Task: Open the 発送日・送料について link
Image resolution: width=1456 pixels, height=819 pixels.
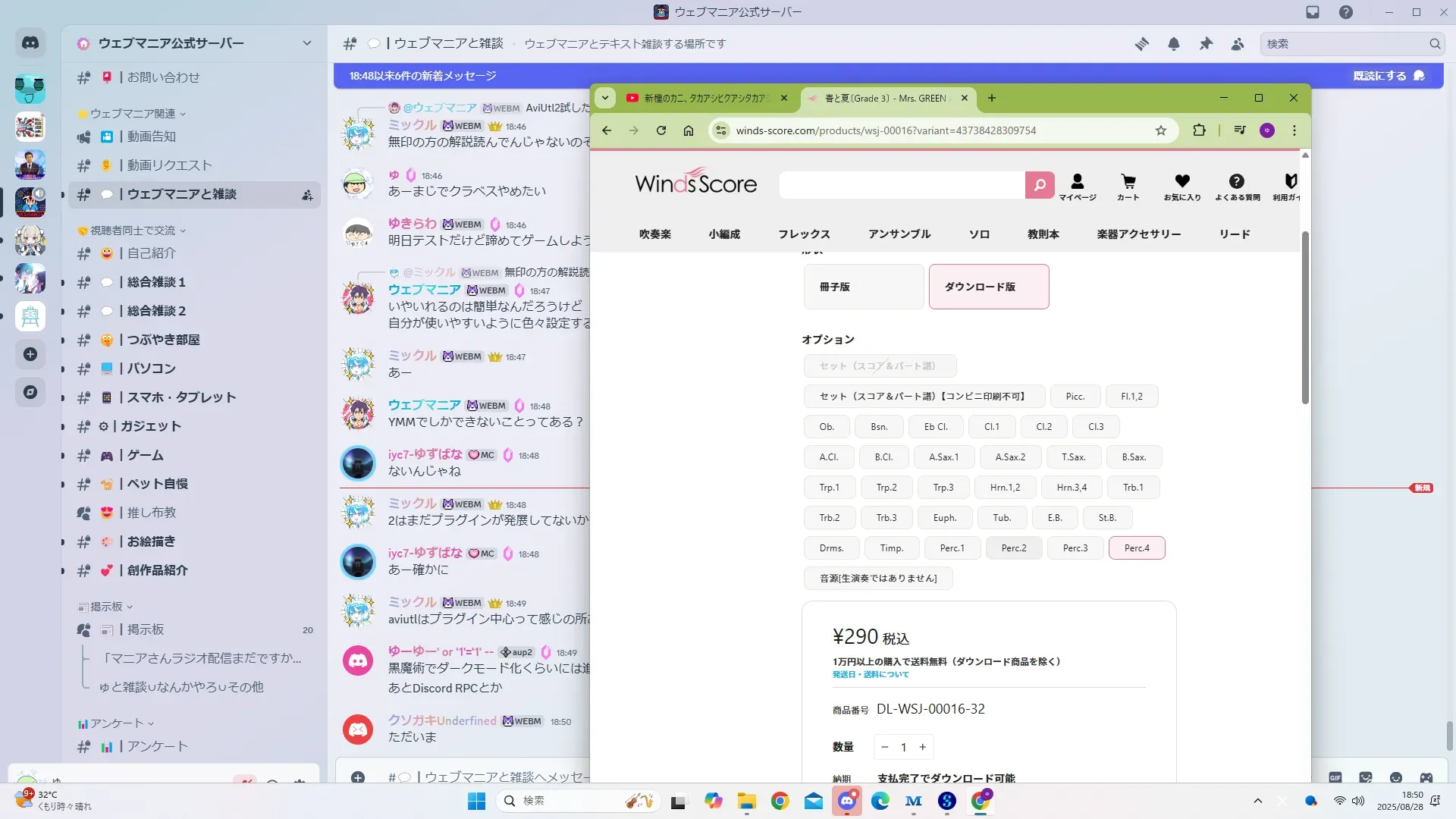Action: coord(871,674)
